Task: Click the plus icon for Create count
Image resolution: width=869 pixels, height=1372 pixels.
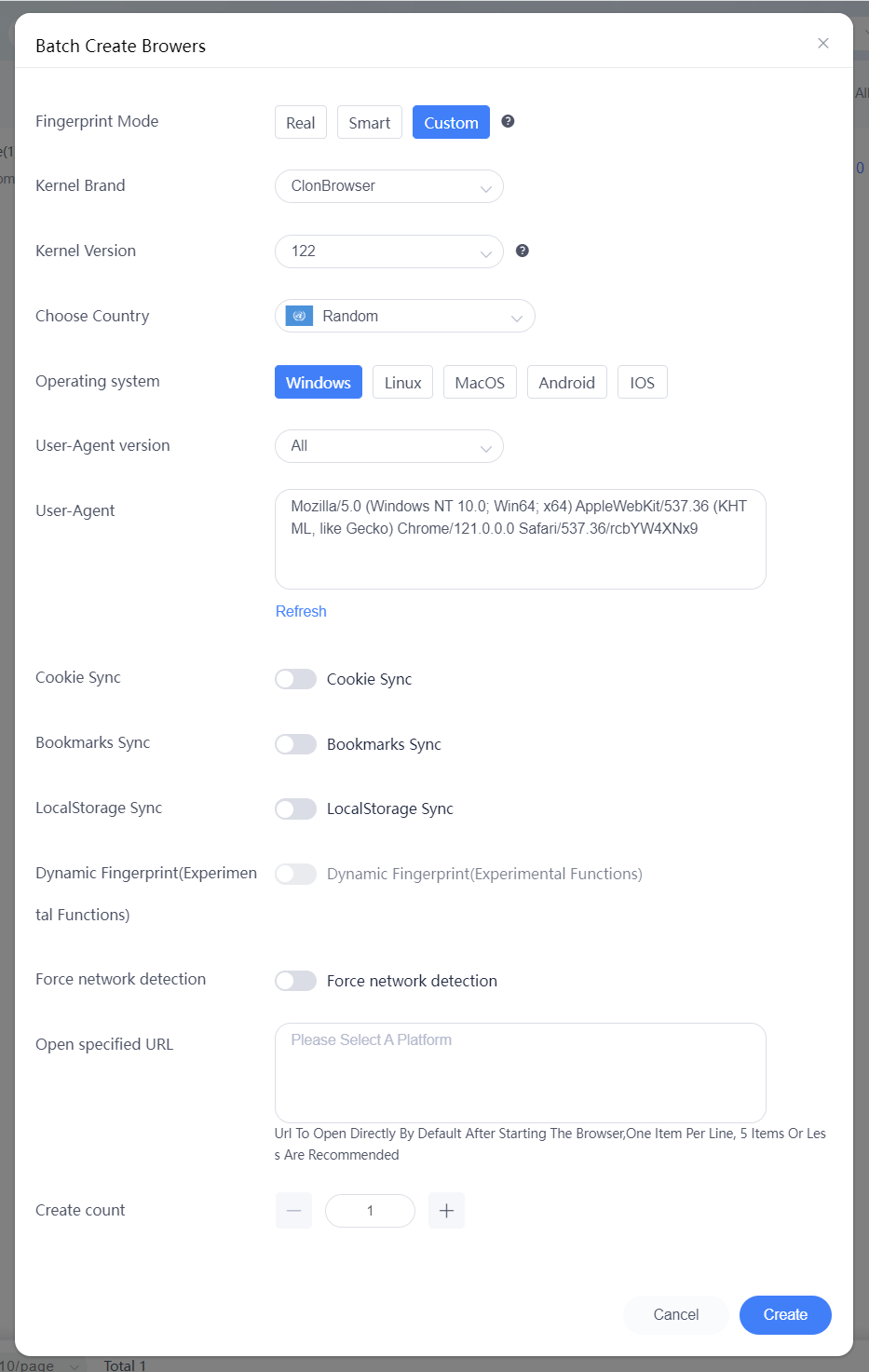Action: (x=446, y=1211)
